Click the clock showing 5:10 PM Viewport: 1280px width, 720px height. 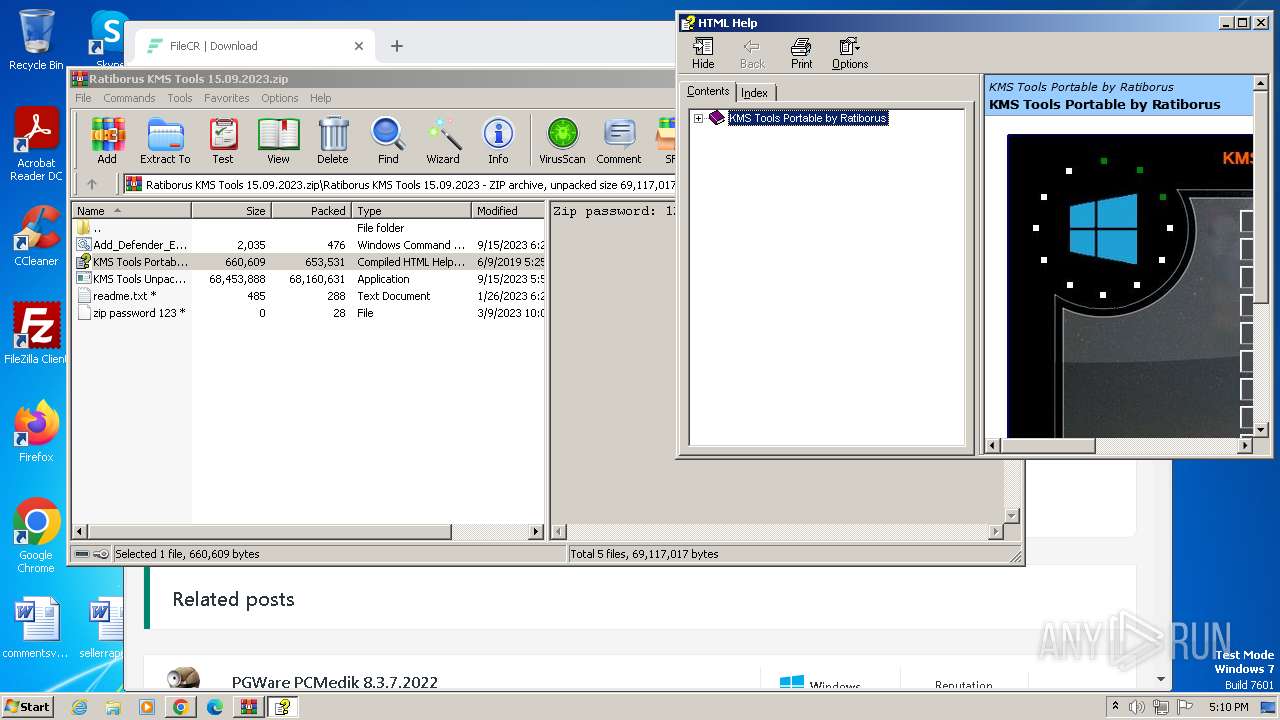point(1228,707)
